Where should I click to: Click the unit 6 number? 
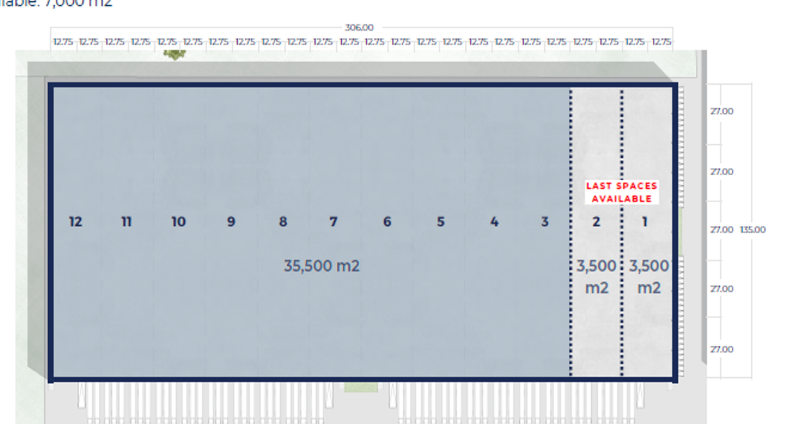pos(387,222)
